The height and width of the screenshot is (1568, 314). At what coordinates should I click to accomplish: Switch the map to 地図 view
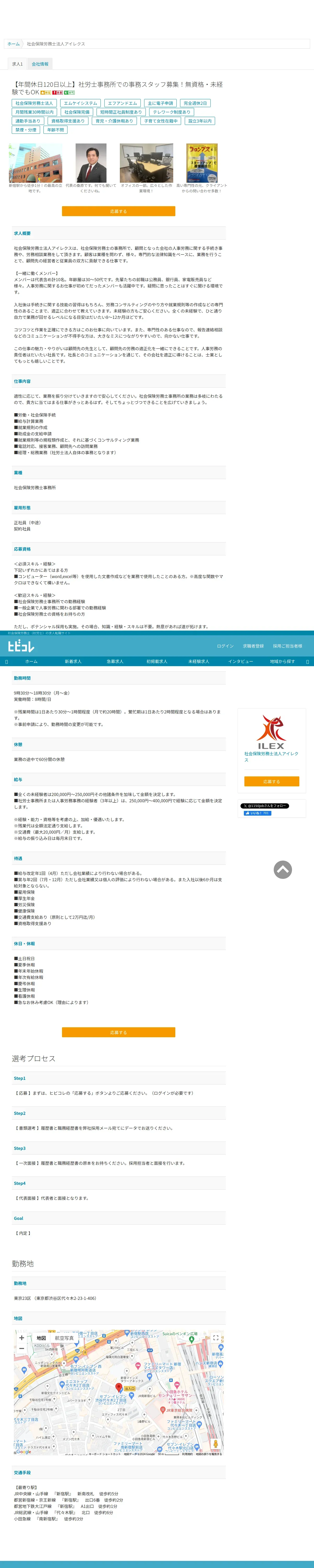tap(41, 1338)
